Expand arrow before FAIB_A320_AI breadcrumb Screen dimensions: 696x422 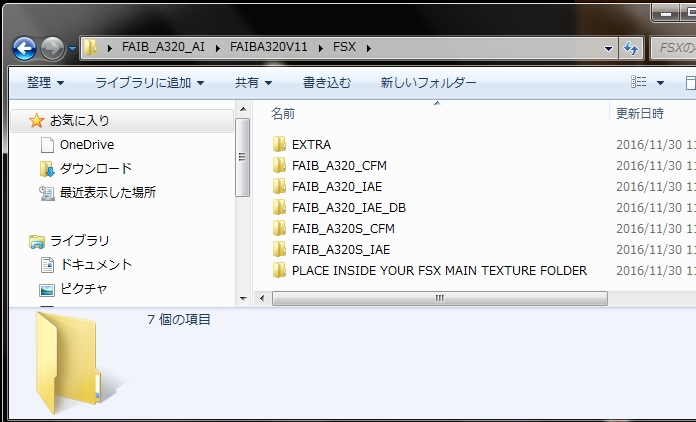point(110,48)
